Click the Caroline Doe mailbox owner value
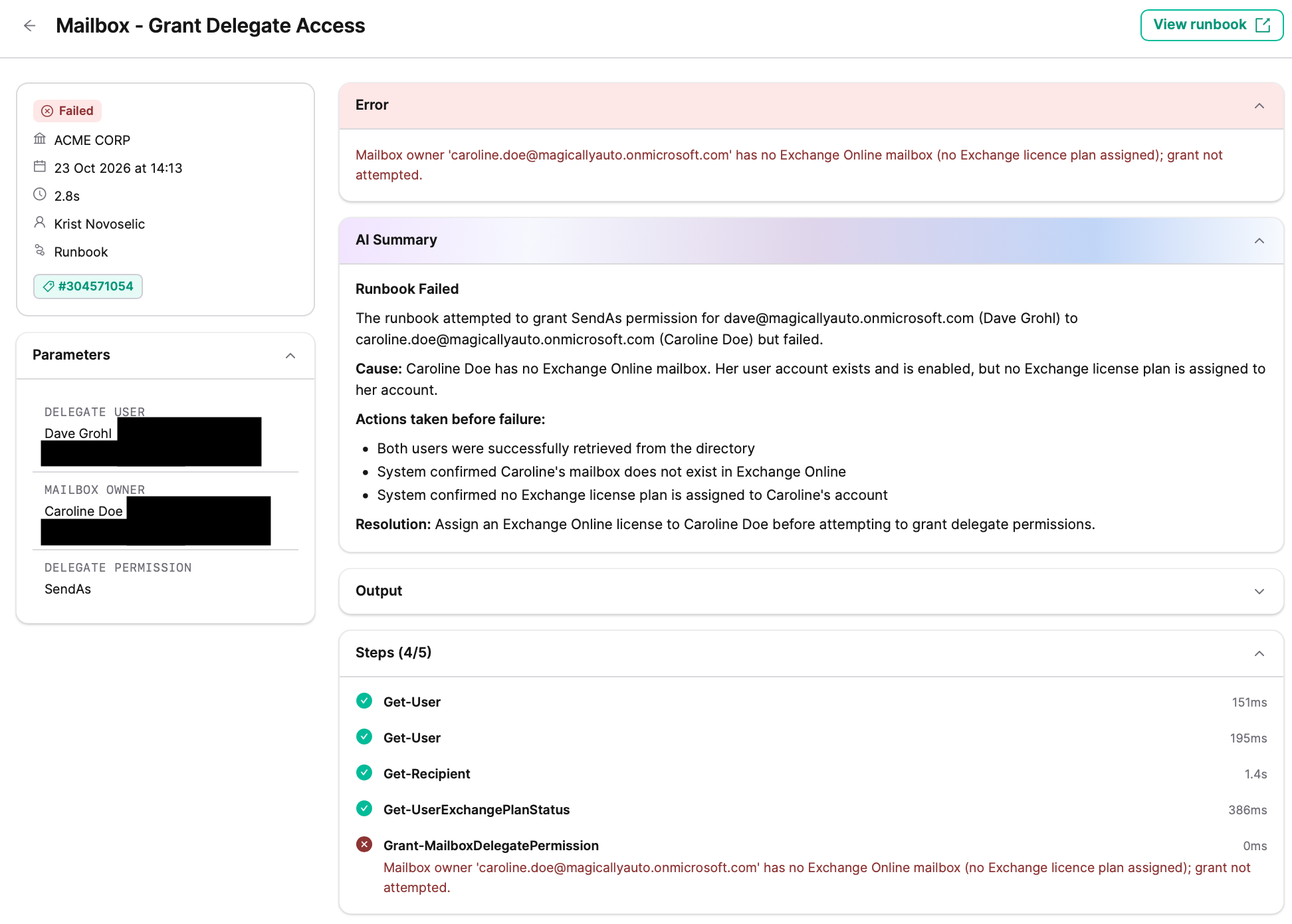The image size is (1292, 924). [84, 511]
